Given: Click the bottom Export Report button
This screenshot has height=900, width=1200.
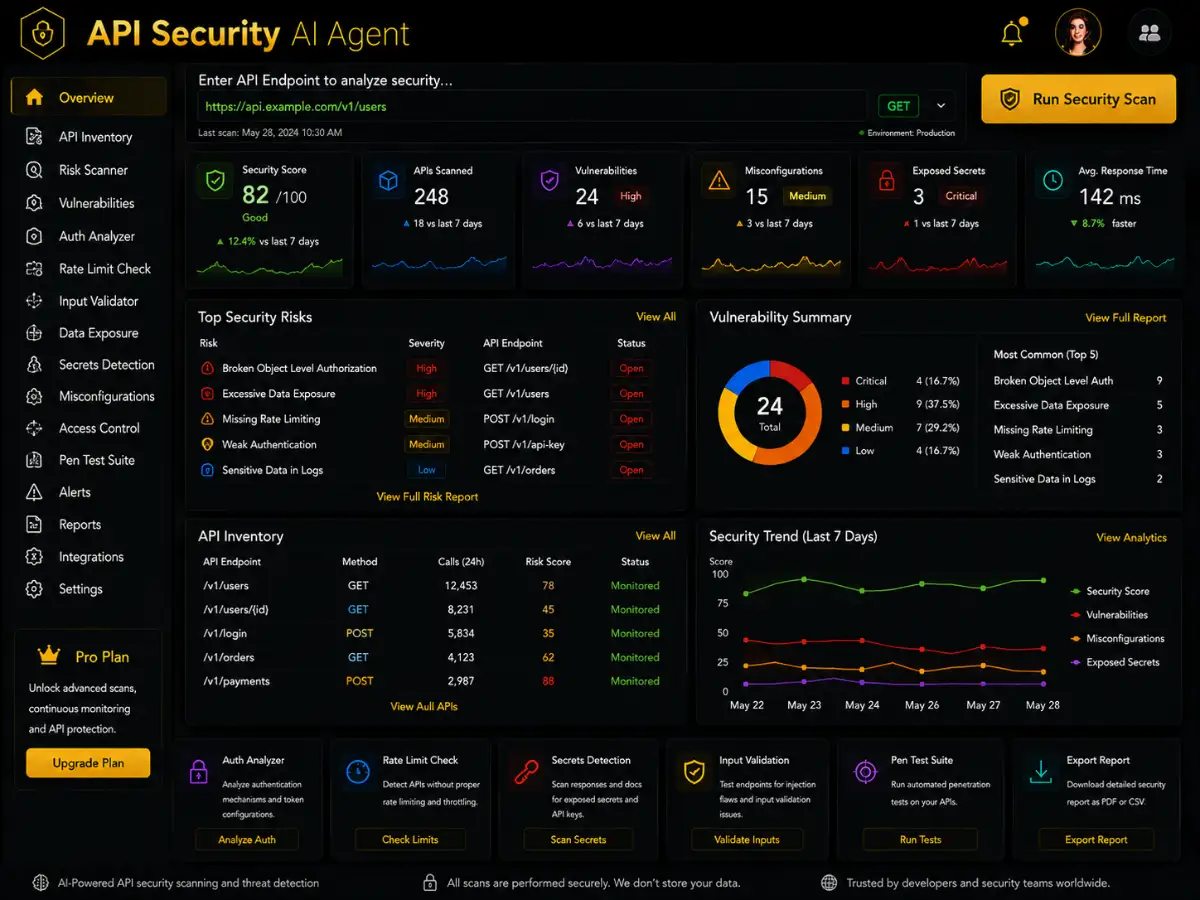Looking at the screenshot, I should [x=1096, y=839].
